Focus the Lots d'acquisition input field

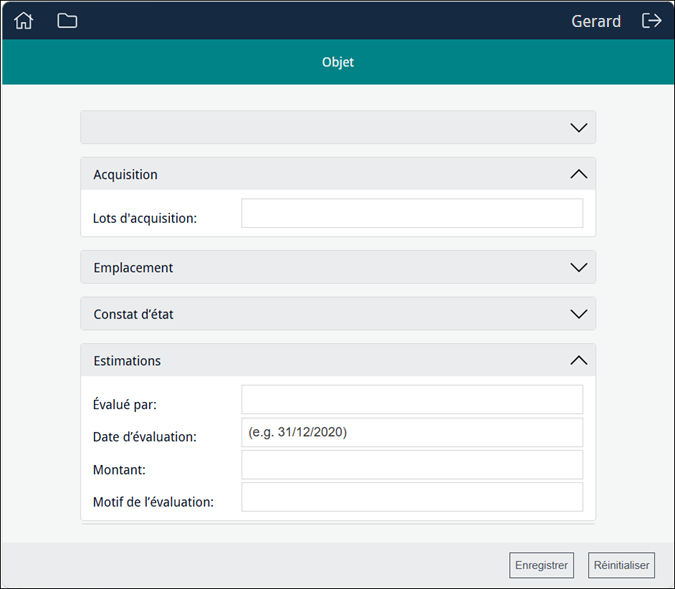point(412,213)
